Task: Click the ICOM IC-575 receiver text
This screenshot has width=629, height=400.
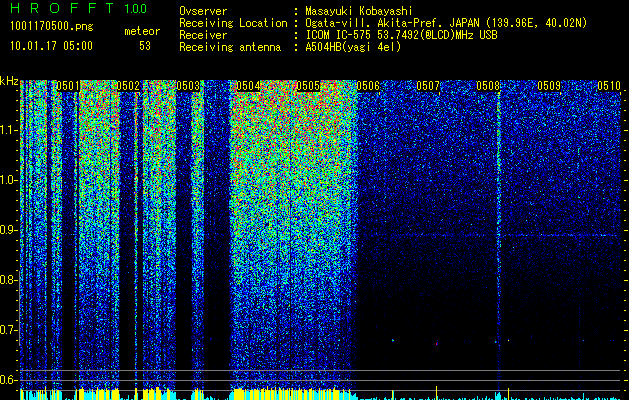Action: click(x=401, y=35)
